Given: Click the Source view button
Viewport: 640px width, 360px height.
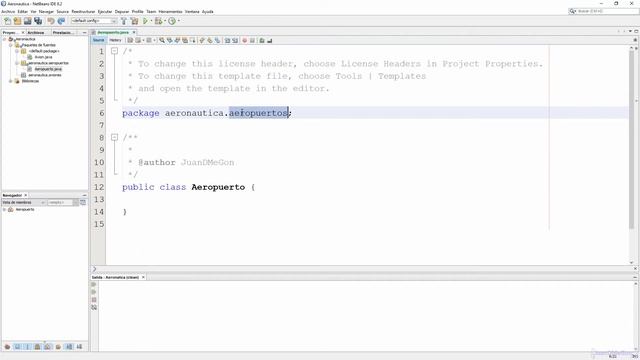Looking at the screenshot, I should coord(98,40).
